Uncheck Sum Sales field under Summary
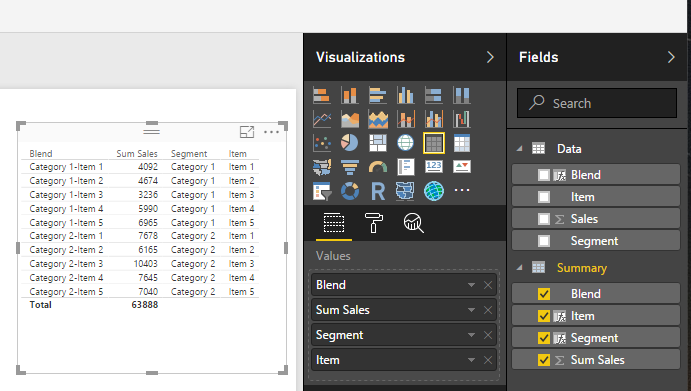Image resolution: width=691 pixels, height=391 pixels. point(544,360)
